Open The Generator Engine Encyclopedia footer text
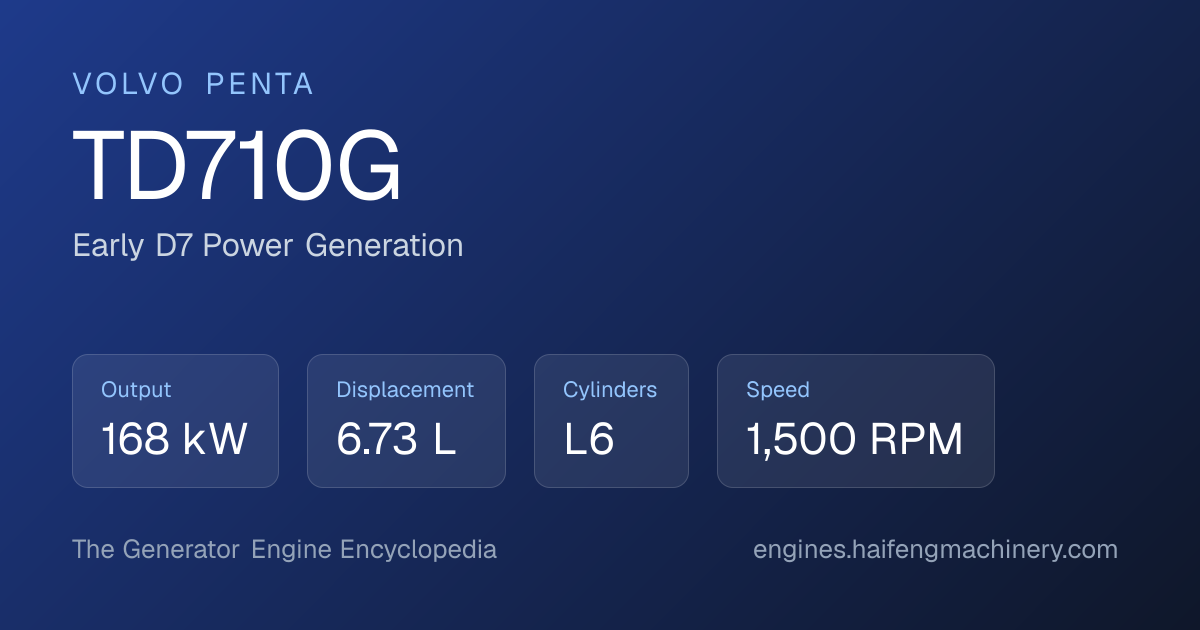 pyautogui.click(x=284, y=550)
